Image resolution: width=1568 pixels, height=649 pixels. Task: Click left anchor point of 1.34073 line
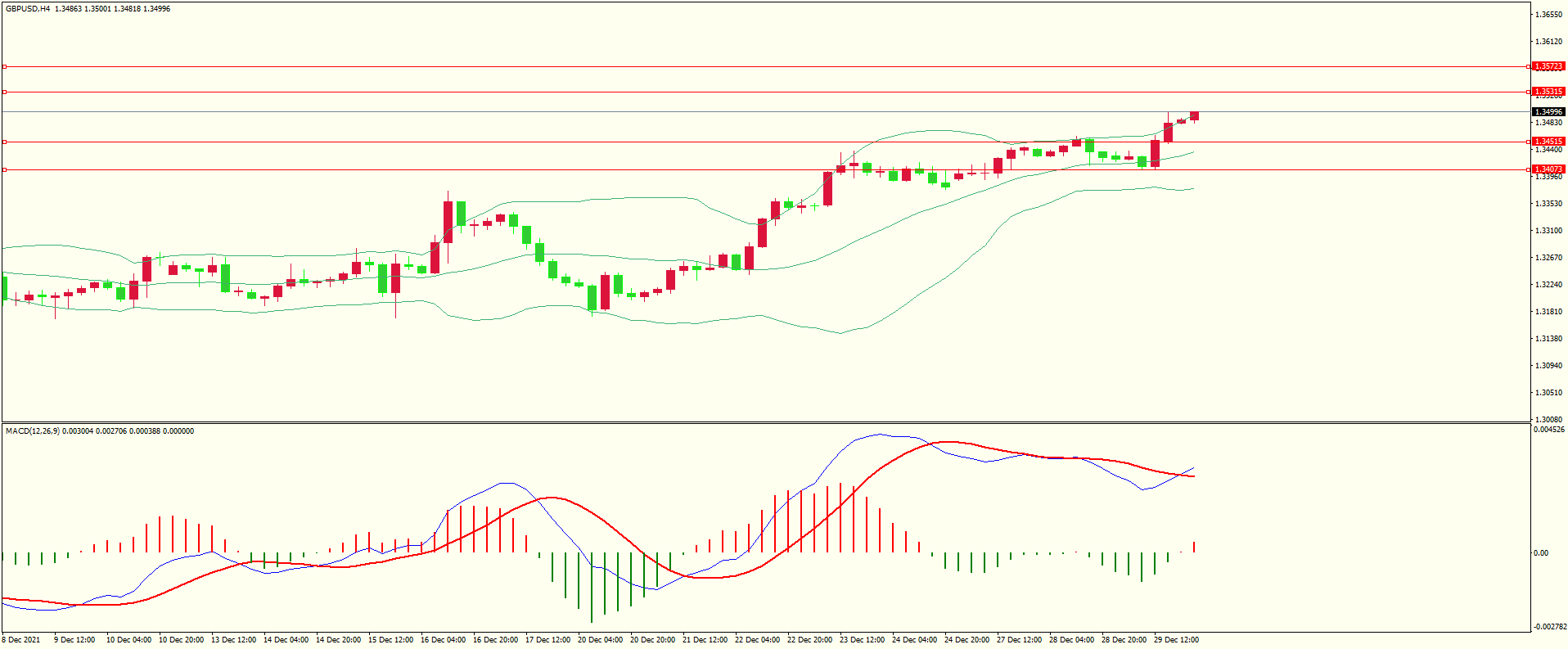[4, 169]
